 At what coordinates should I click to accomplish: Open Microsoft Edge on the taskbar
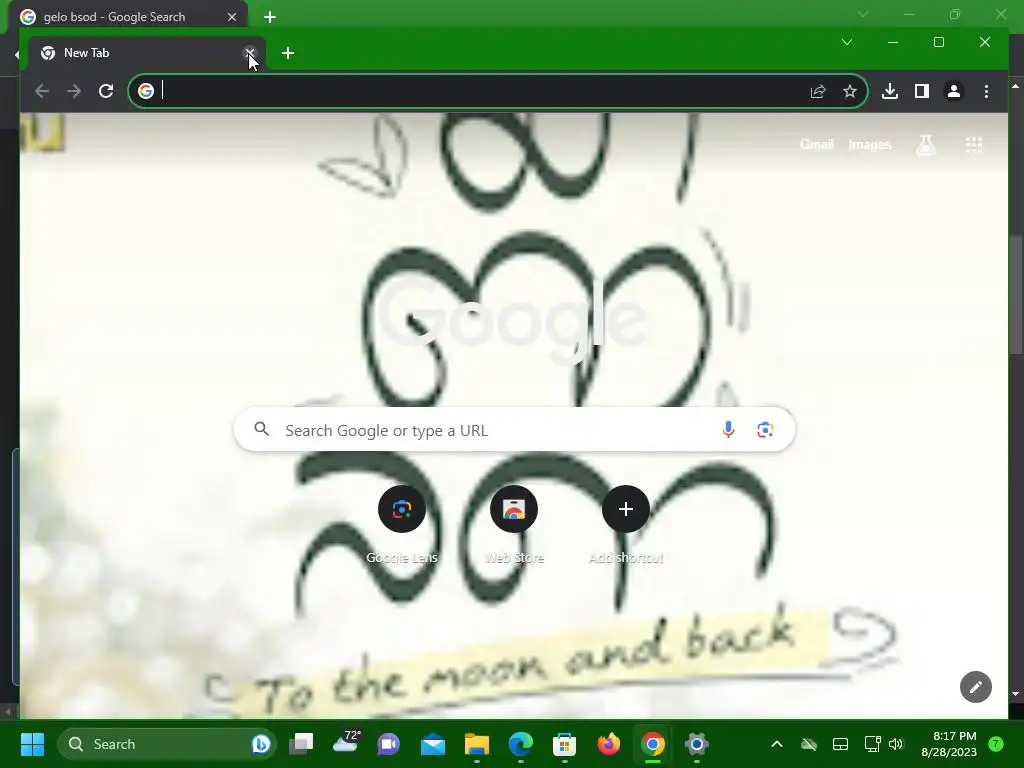pos(520,744)
